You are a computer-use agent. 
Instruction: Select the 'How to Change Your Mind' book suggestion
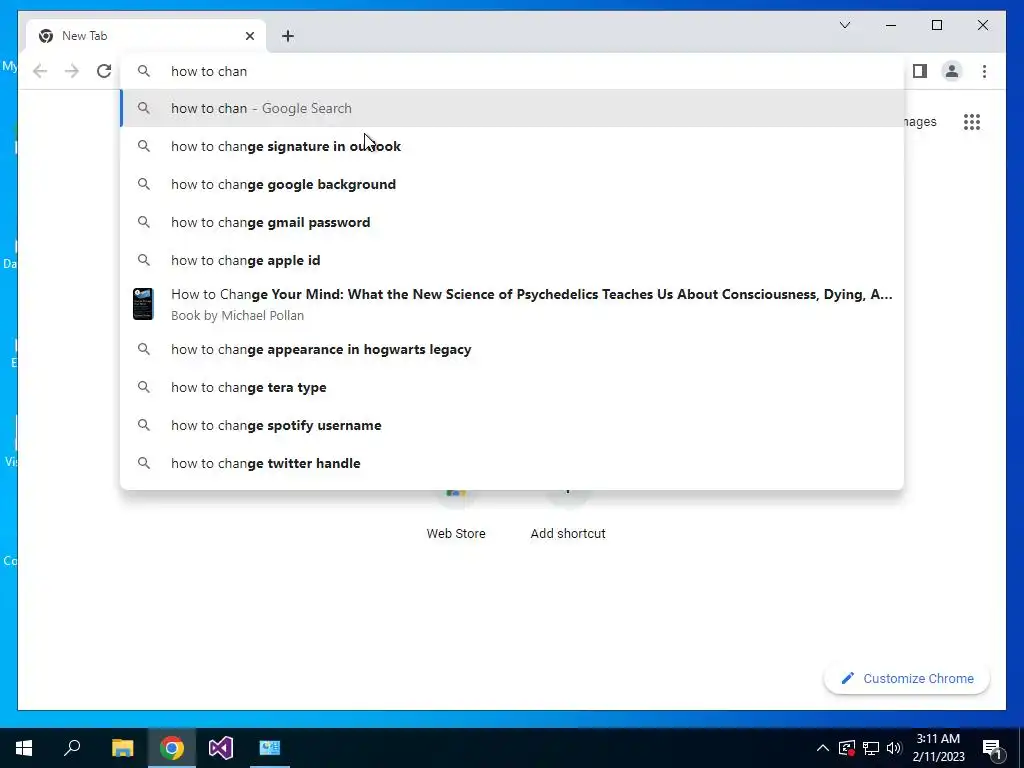(512, 304)
